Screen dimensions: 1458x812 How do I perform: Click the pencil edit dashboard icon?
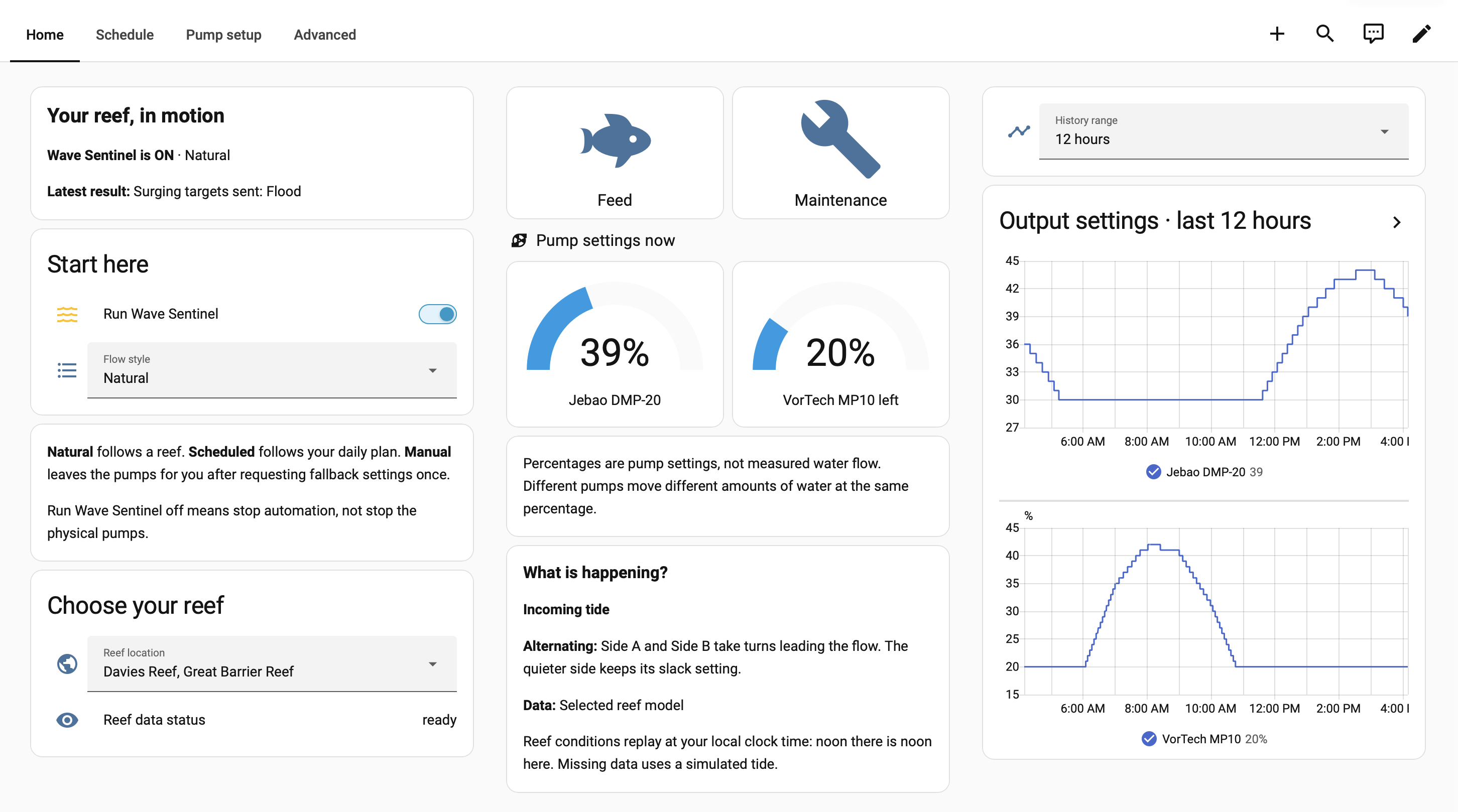tap(1421, 34)
